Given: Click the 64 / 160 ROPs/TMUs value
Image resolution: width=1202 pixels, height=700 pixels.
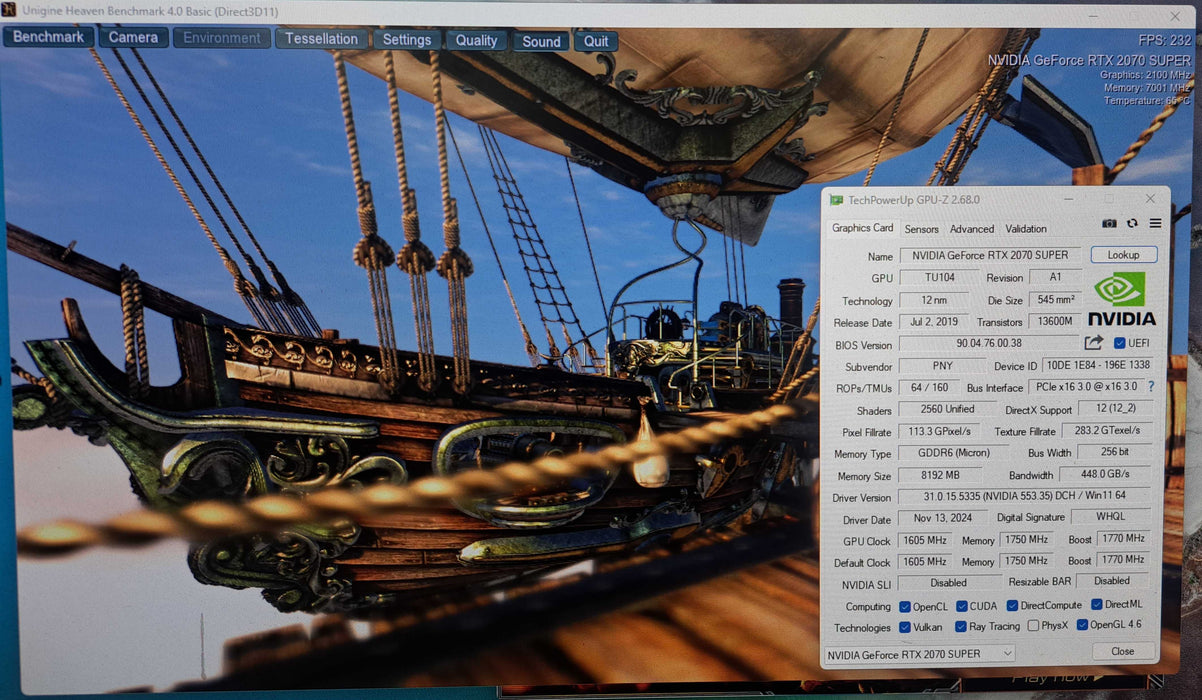Looking at the screenshot, I should coord(929,387).
